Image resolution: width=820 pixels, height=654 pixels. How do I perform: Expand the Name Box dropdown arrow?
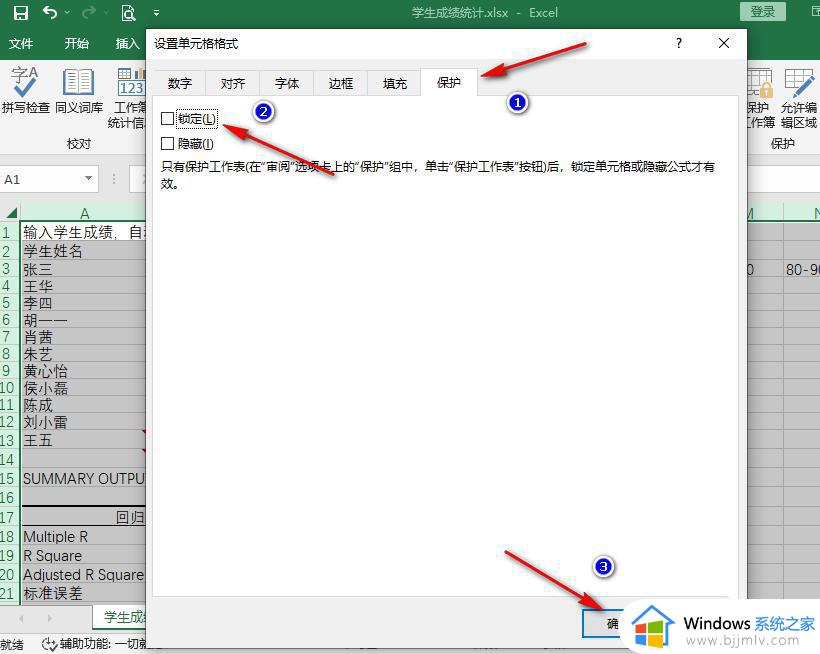pyautogui.click(x=88, y=179)
